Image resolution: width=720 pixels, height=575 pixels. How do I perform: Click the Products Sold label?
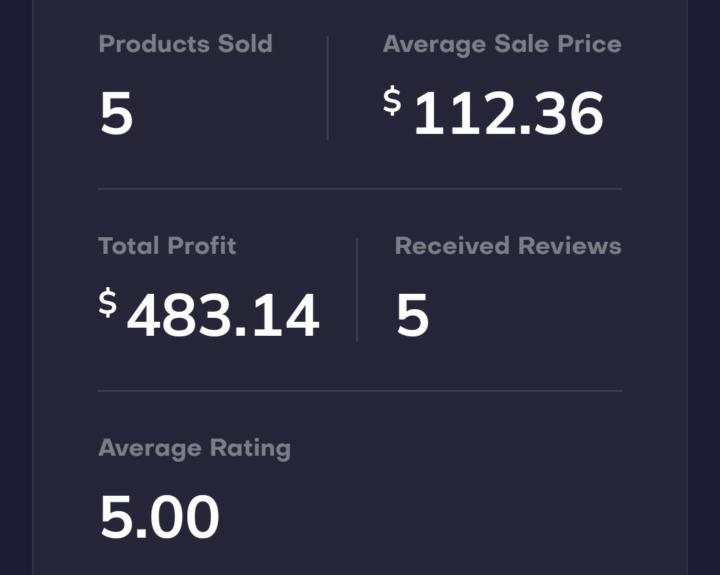(185, 44)
